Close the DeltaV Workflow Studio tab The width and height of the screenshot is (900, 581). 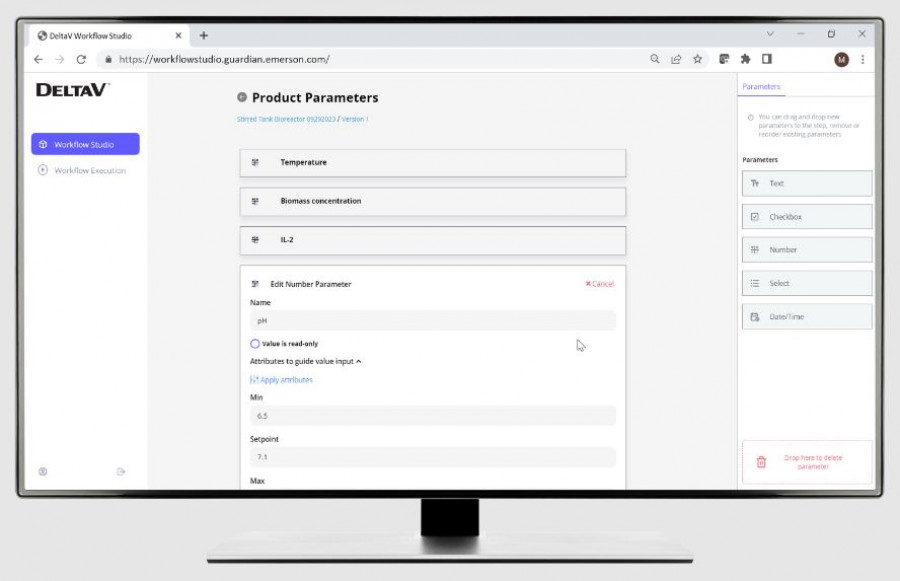[178, 36]
